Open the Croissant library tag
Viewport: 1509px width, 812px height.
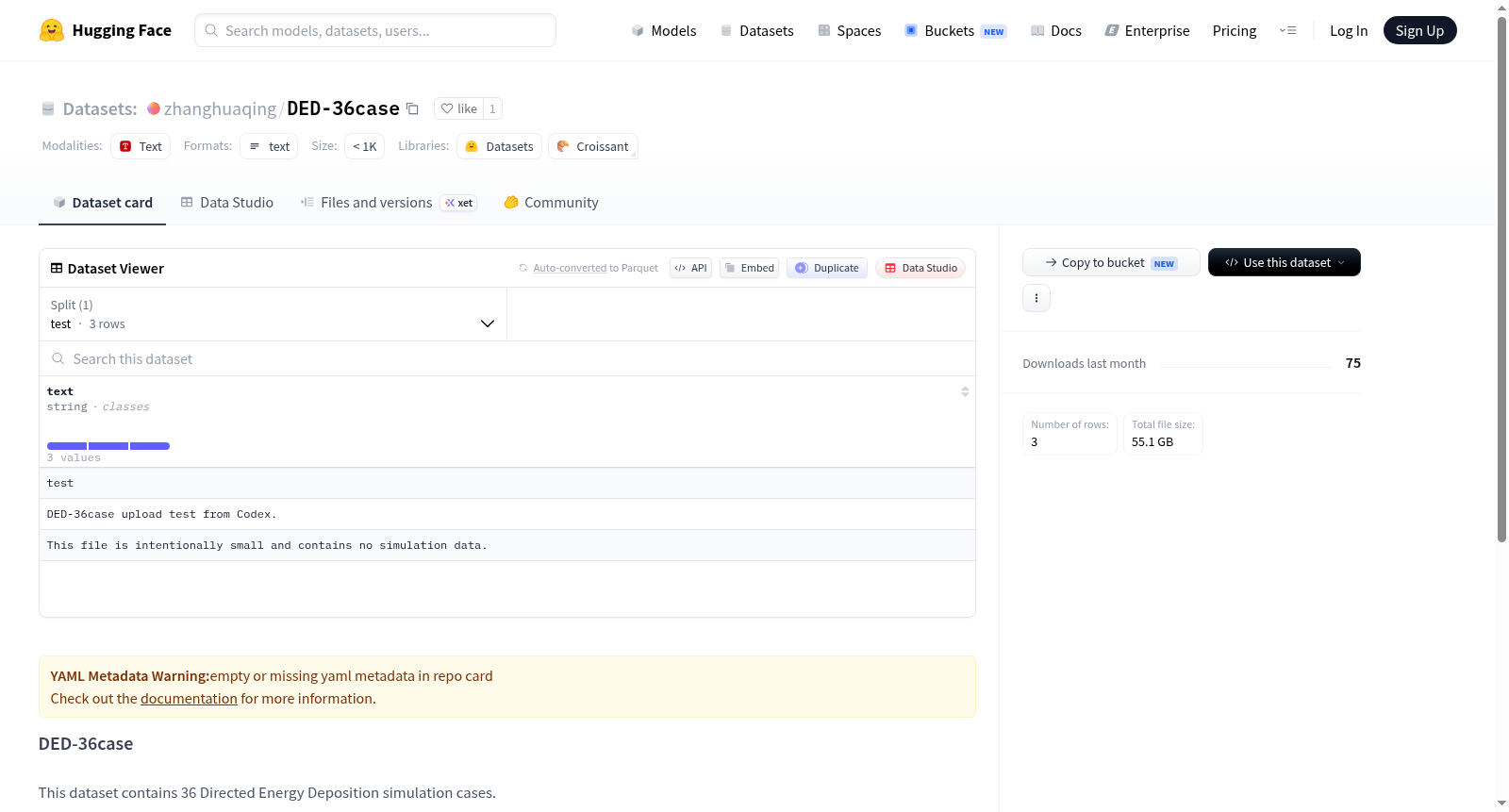(593, 146)
